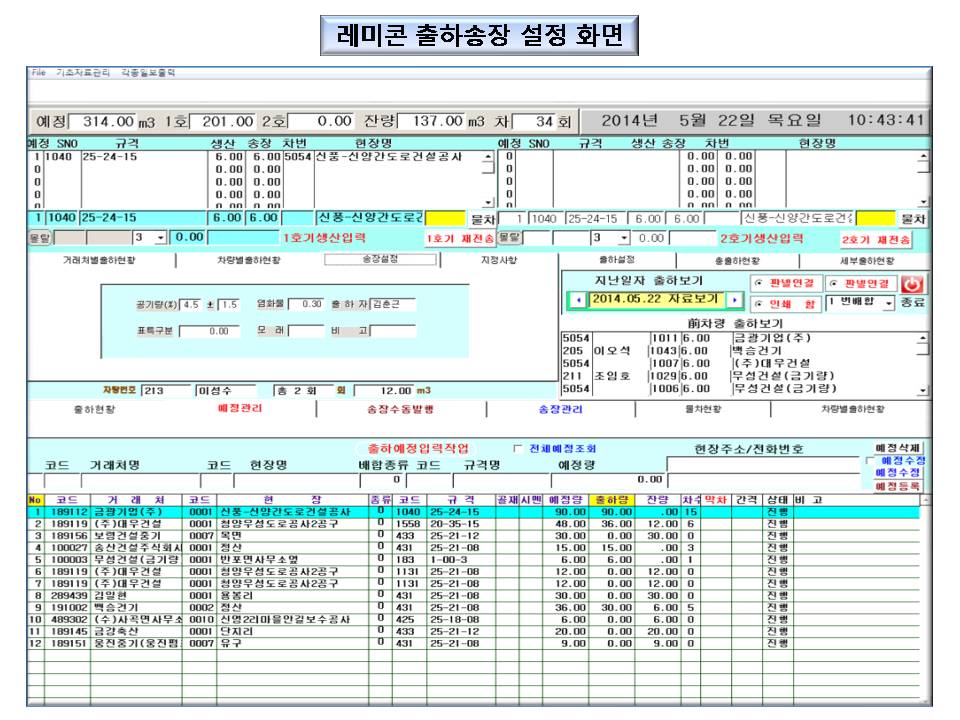Open the 송장수동발행 tab
This screenshot has width=960, height=720.
[400, 409]
